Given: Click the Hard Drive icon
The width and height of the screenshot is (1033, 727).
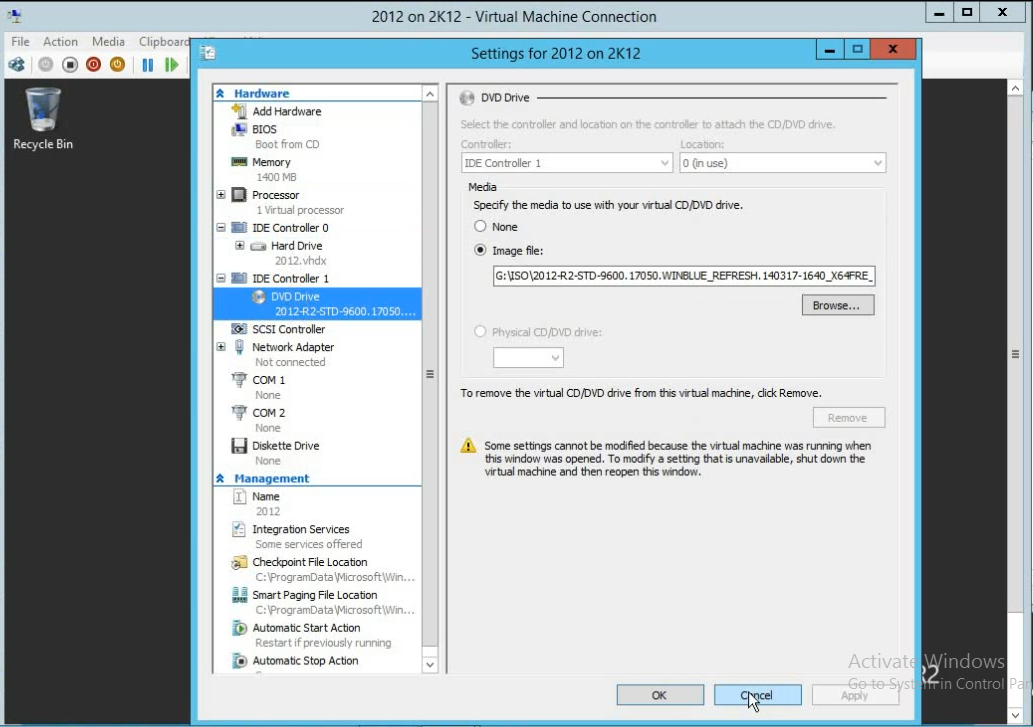Looking at the screenshot, I should tap(258, 246).
